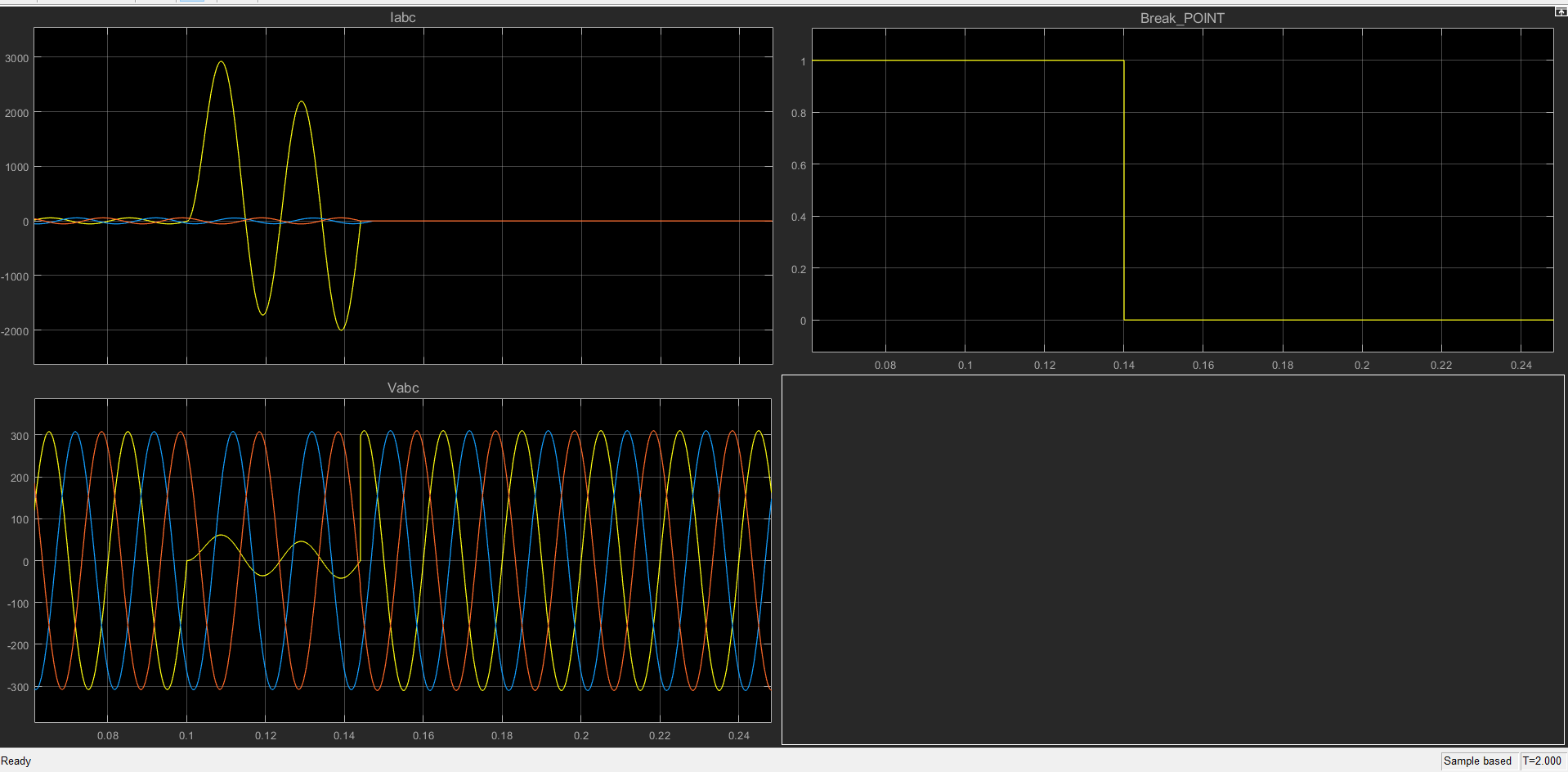
Task: Click the 0.18 tick on Break_POINT time axis
Action: 1283,365
